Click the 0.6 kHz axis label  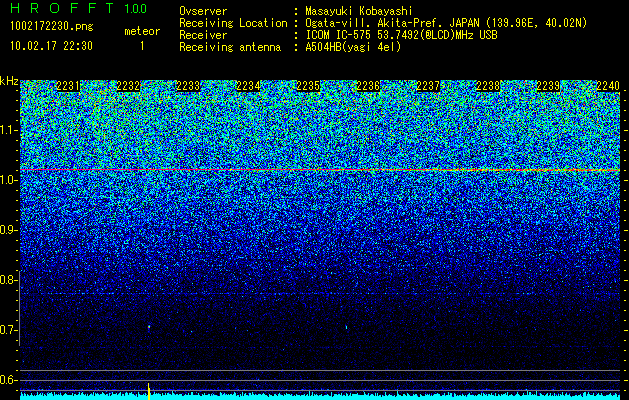coord(8,380)
